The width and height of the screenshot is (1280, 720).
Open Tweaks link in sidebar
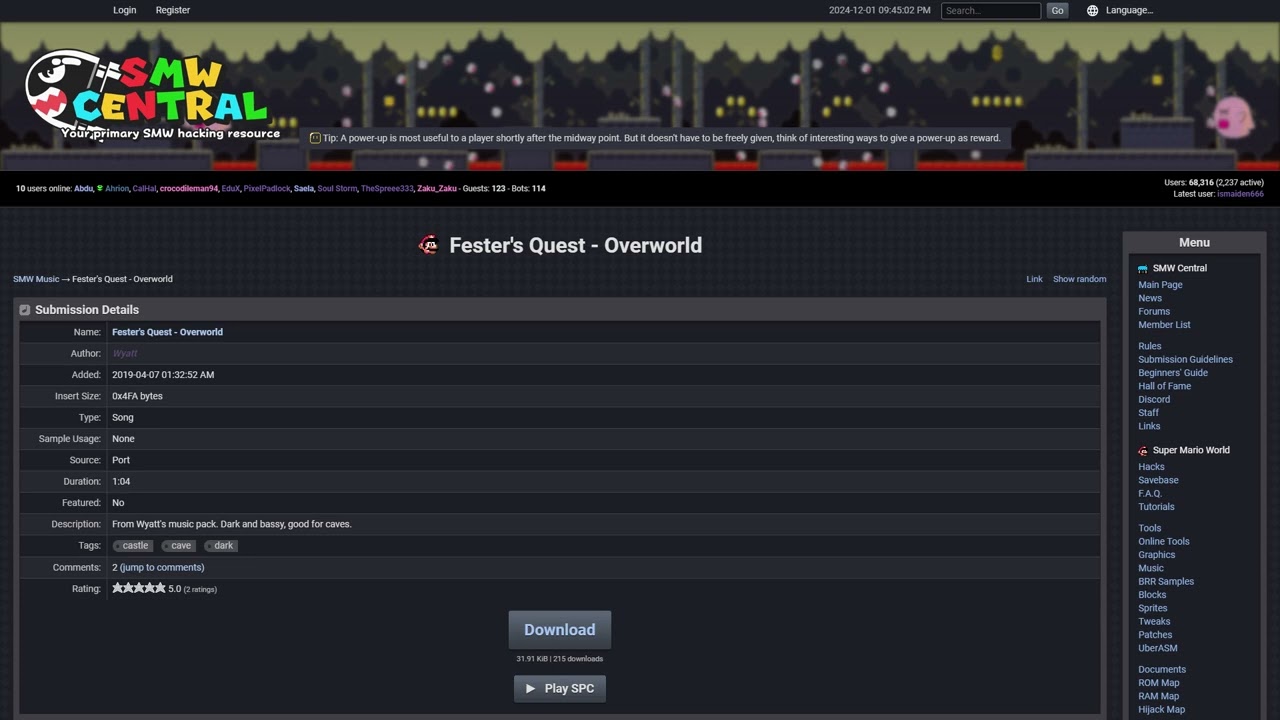pos(1154,621)
